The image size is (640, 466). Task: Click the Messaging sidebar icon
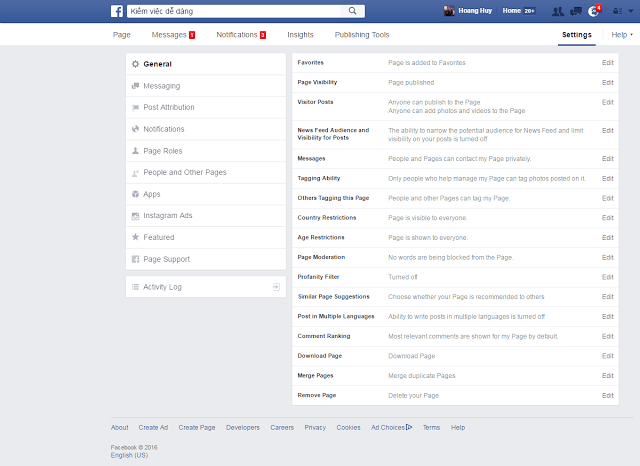(136, 86)
